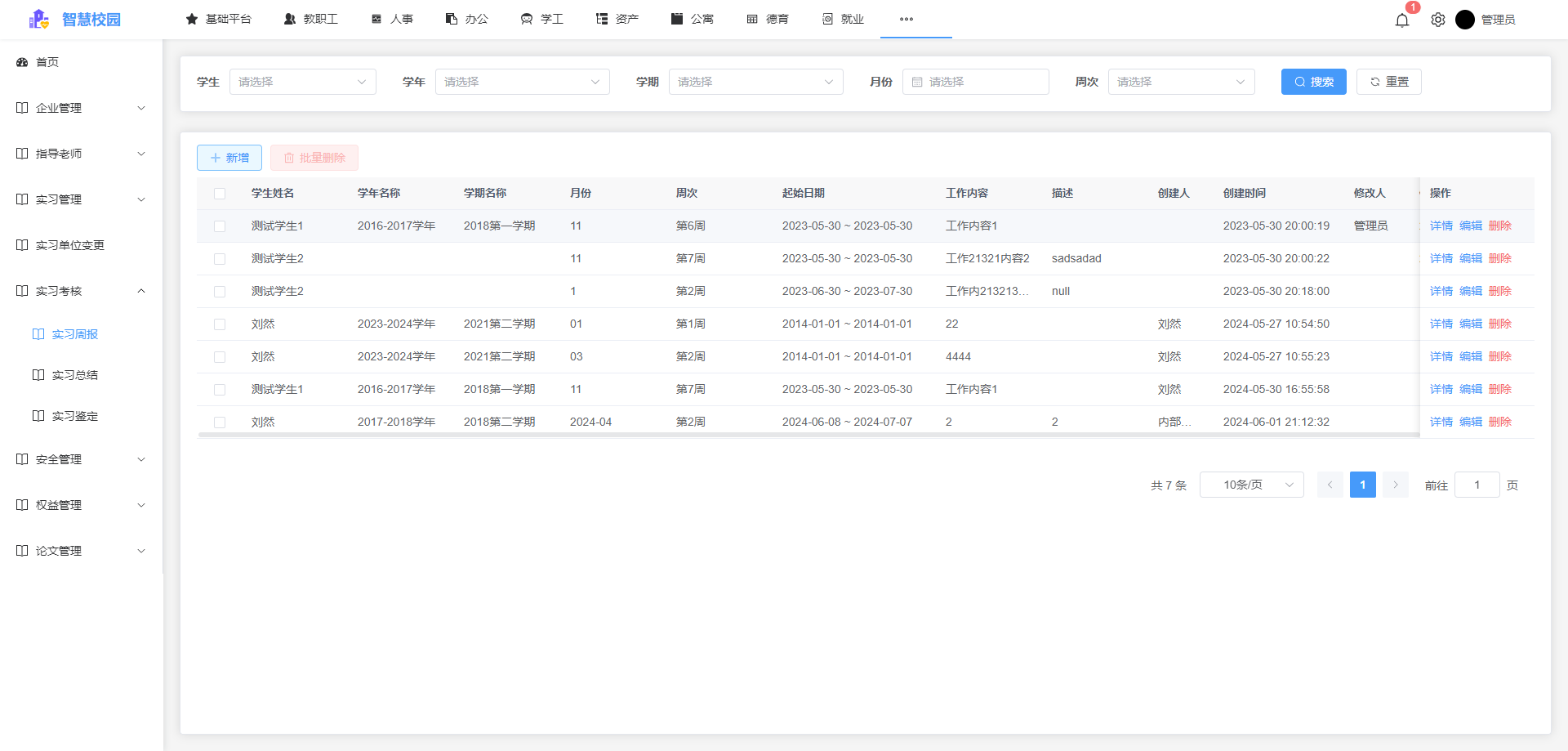1568x751 pixels.
Task: Select 实习总结 in the sidebar
Action: (x=75, y=375)
